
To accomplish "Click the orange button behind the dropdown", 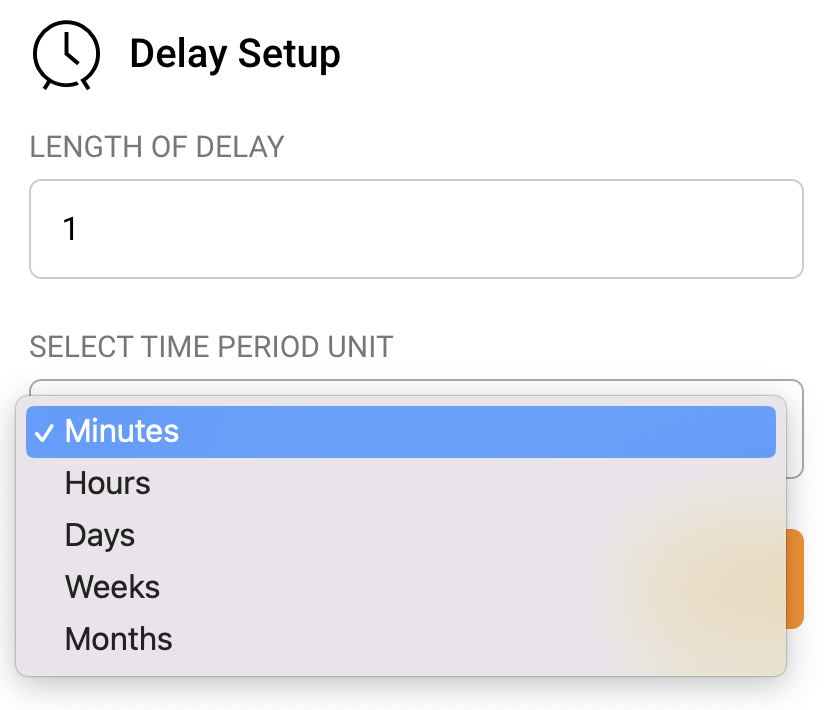I will (796, 578).
